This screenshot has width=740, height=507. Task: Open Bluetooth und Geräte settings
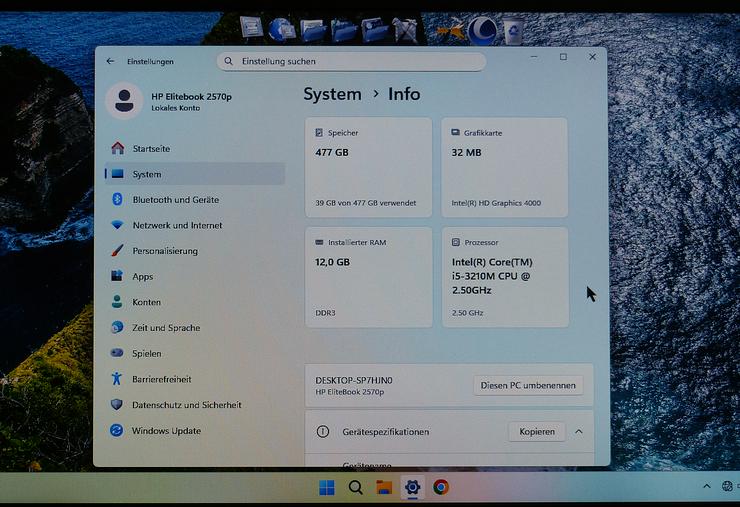tap(194, 200)
